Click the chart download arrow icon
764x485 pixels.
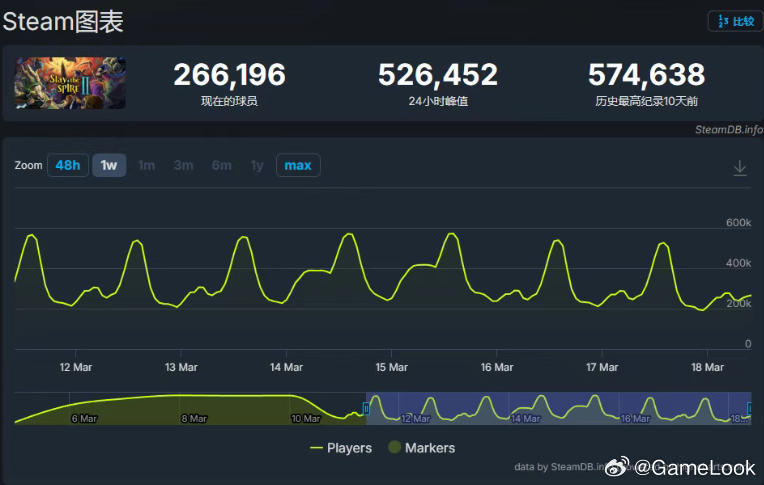coord(740,168)
